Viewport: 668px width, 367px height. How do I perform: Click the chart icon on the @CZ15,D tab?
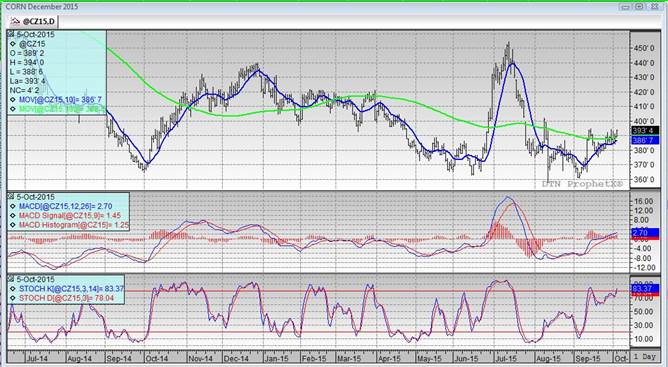15,21
